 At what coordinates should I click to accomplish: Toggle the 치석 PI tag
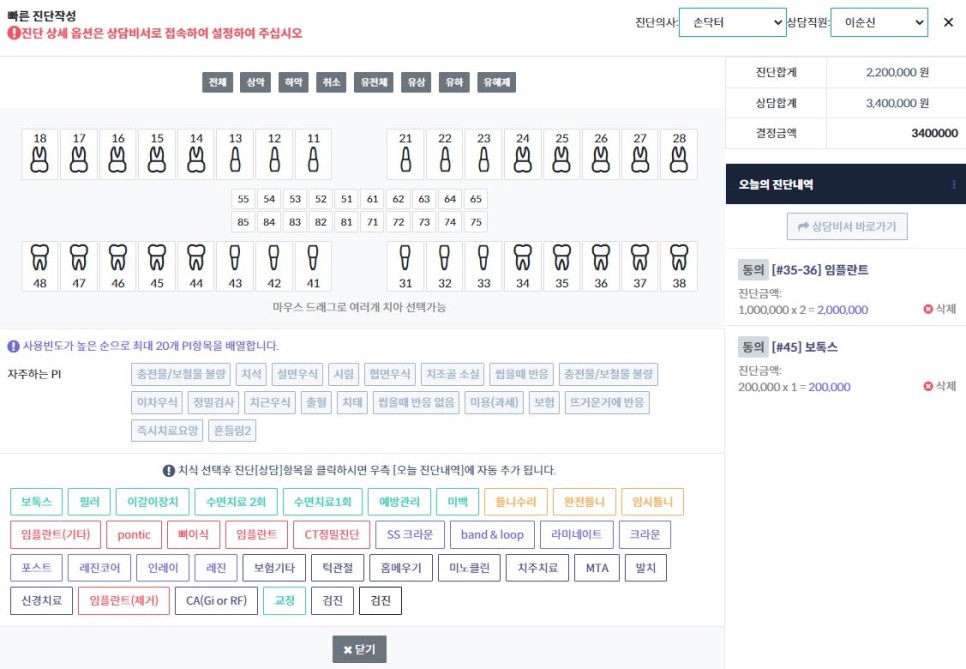[x=251, y=375]
